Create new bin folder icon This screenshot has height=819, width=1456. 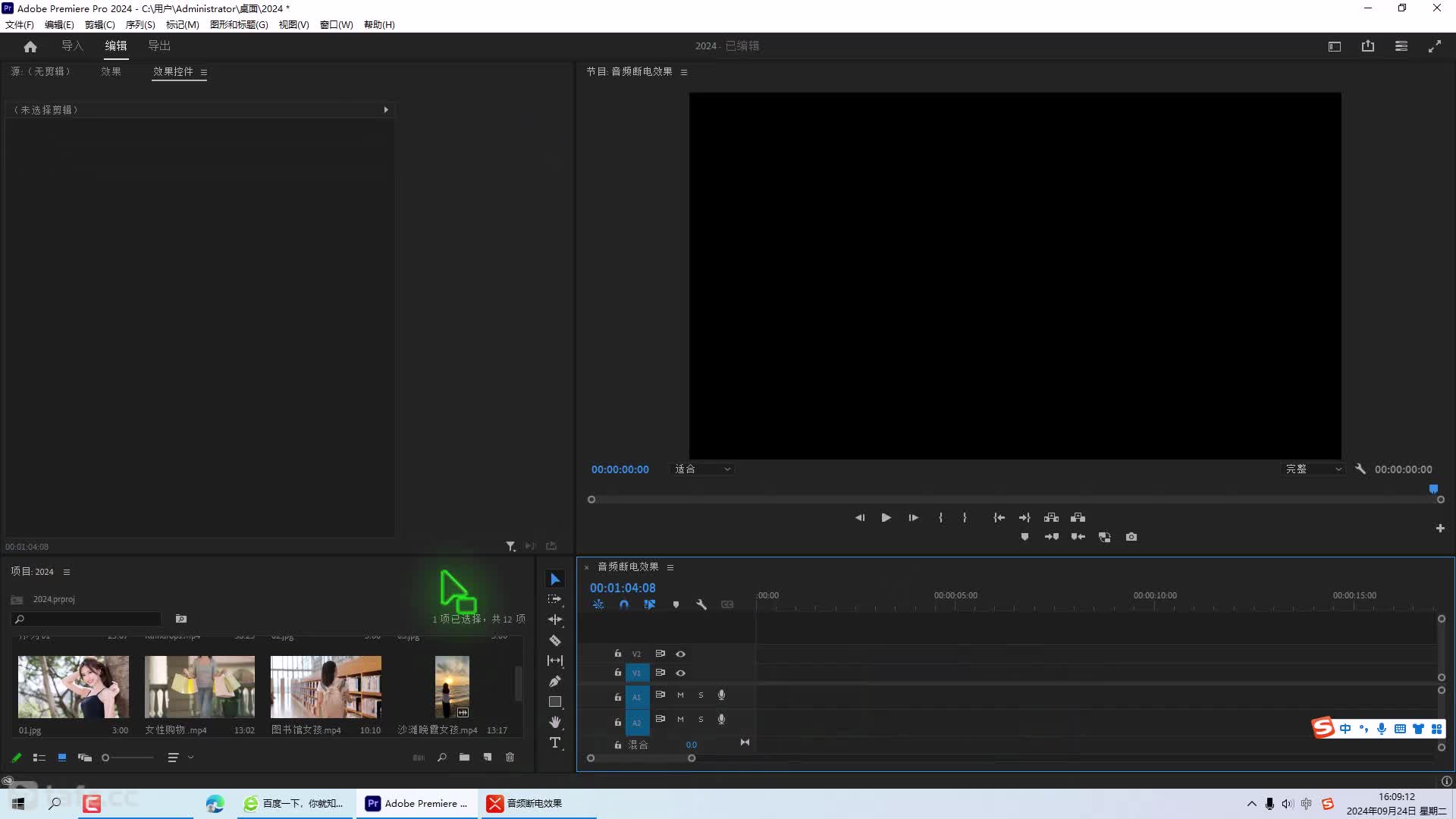464,758
